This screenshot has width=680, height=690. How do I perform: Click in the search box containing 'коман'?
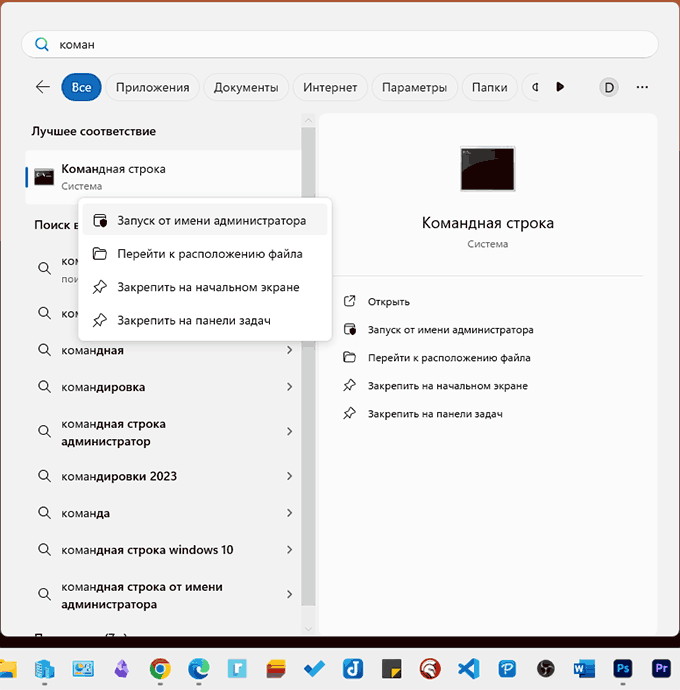point(340,44)
